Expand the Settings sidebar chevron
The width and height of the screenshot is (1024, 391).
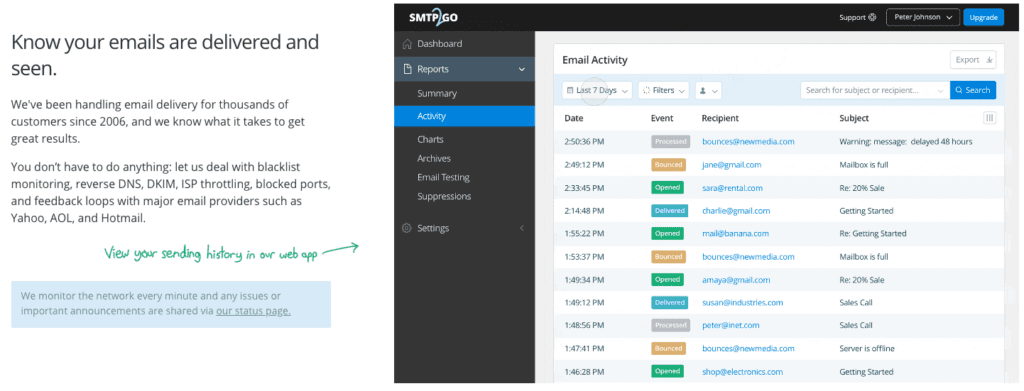point(521,228)
